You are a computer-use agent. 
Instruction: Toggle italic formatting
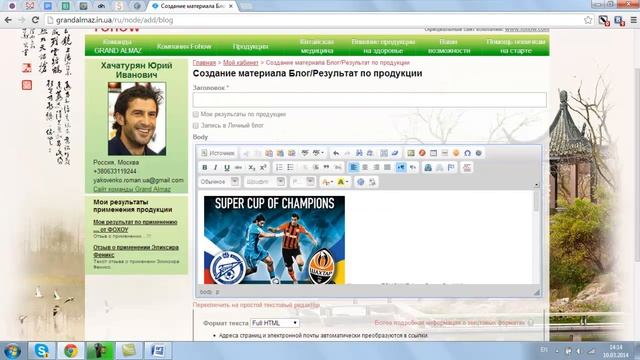216,167
